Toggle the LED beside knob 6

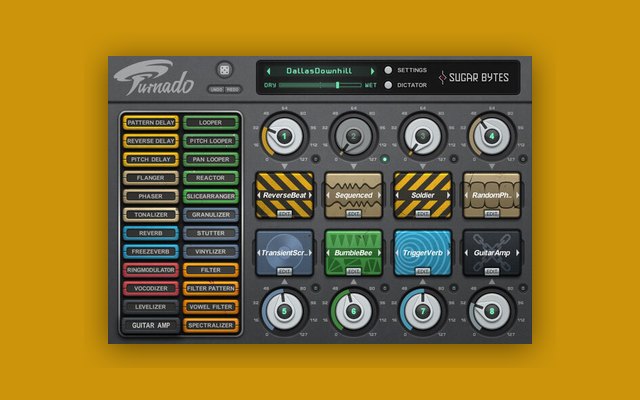click(384, 288)
